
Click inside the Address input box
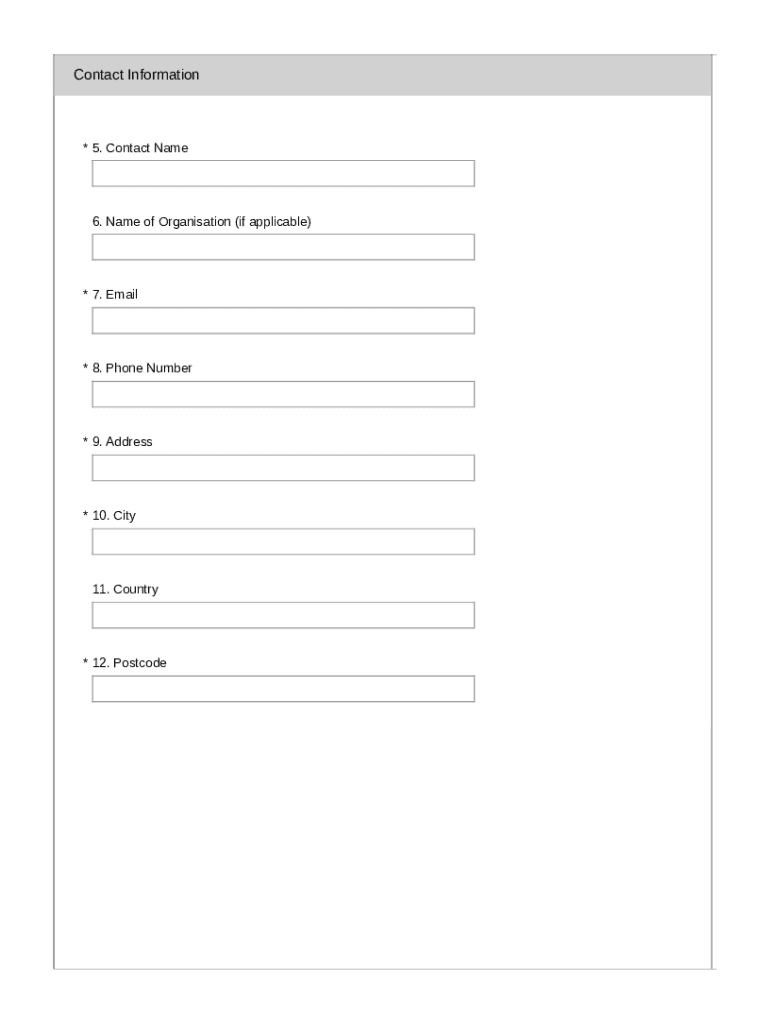pos(282,465)
